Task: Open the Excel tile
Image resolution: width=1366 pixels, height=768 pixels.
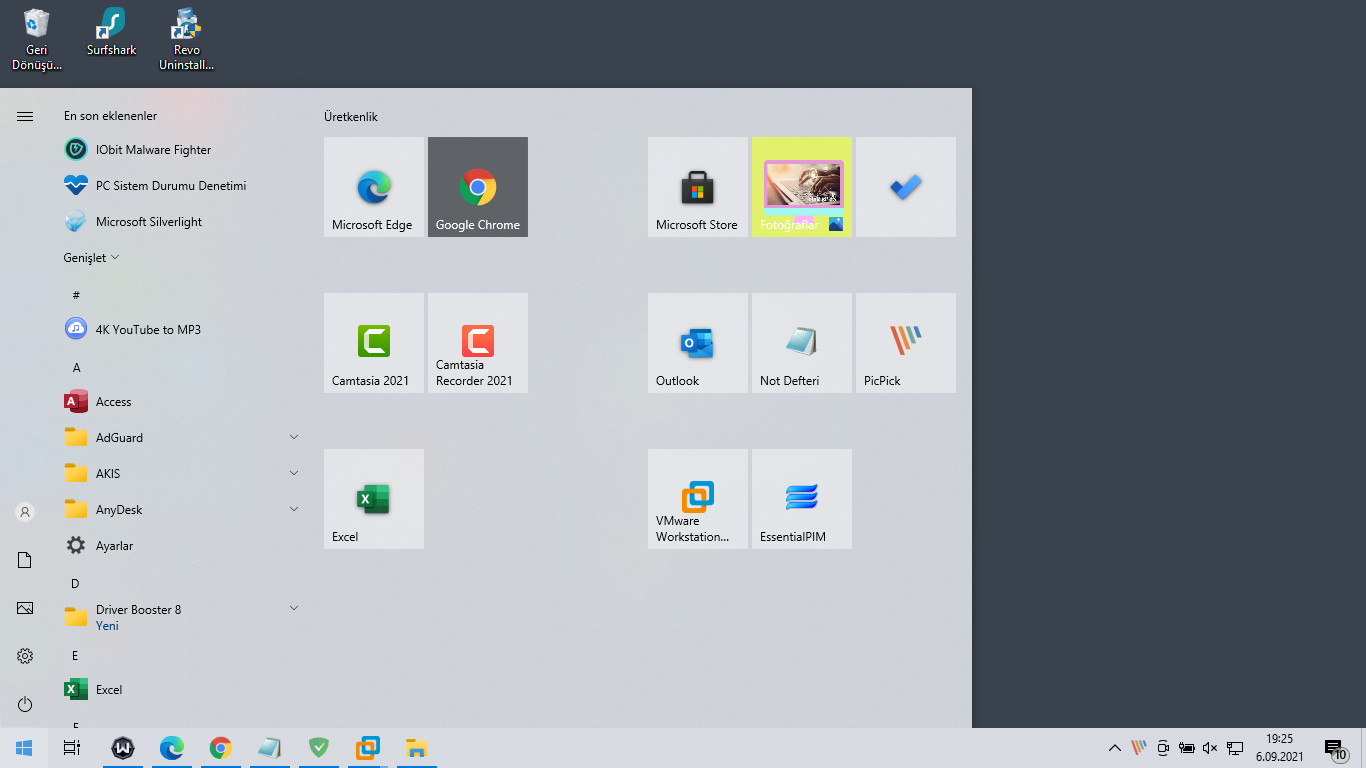Action: point(374,499)
